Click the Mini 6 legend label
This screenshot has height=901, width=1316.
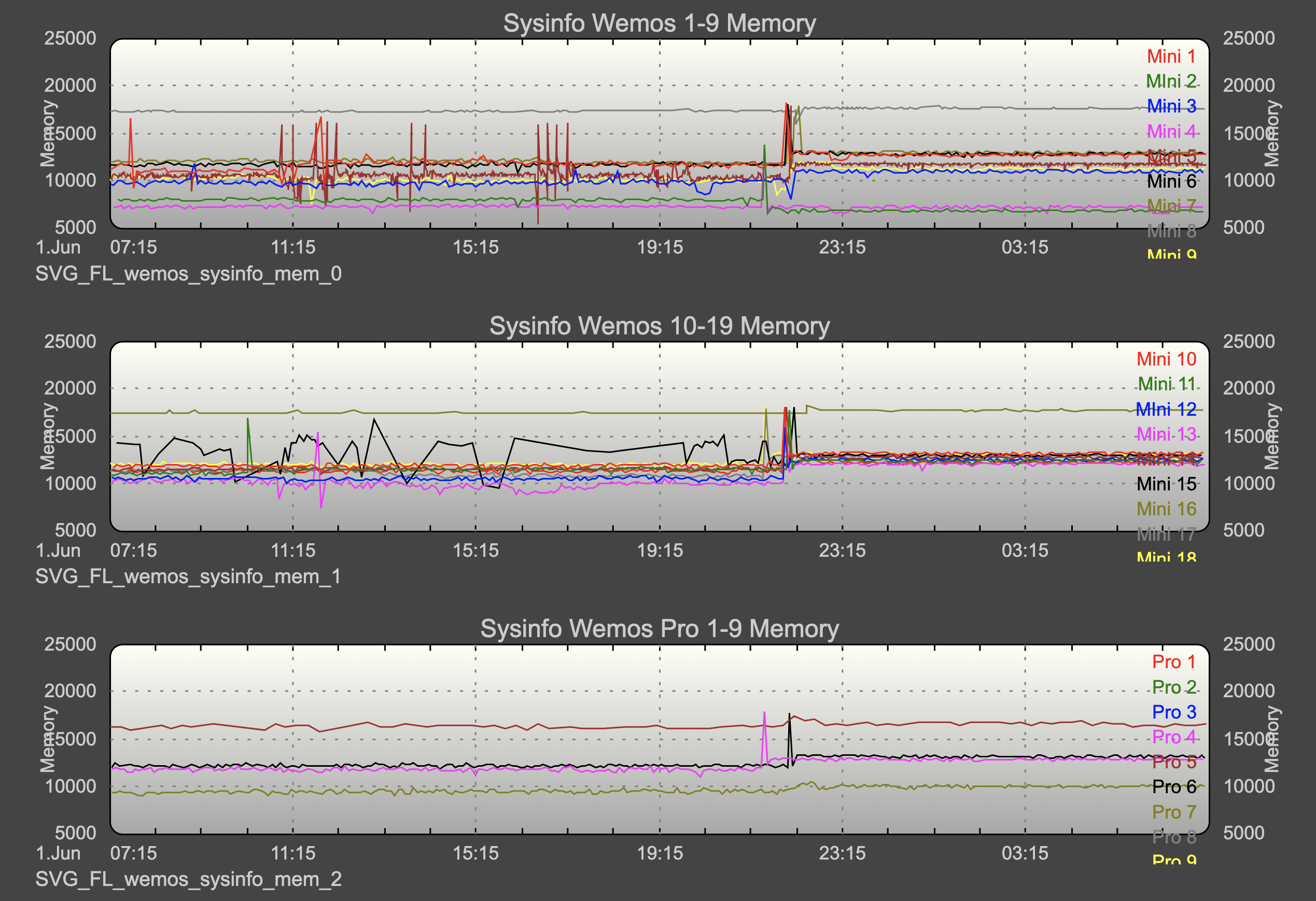(1171, 181)
